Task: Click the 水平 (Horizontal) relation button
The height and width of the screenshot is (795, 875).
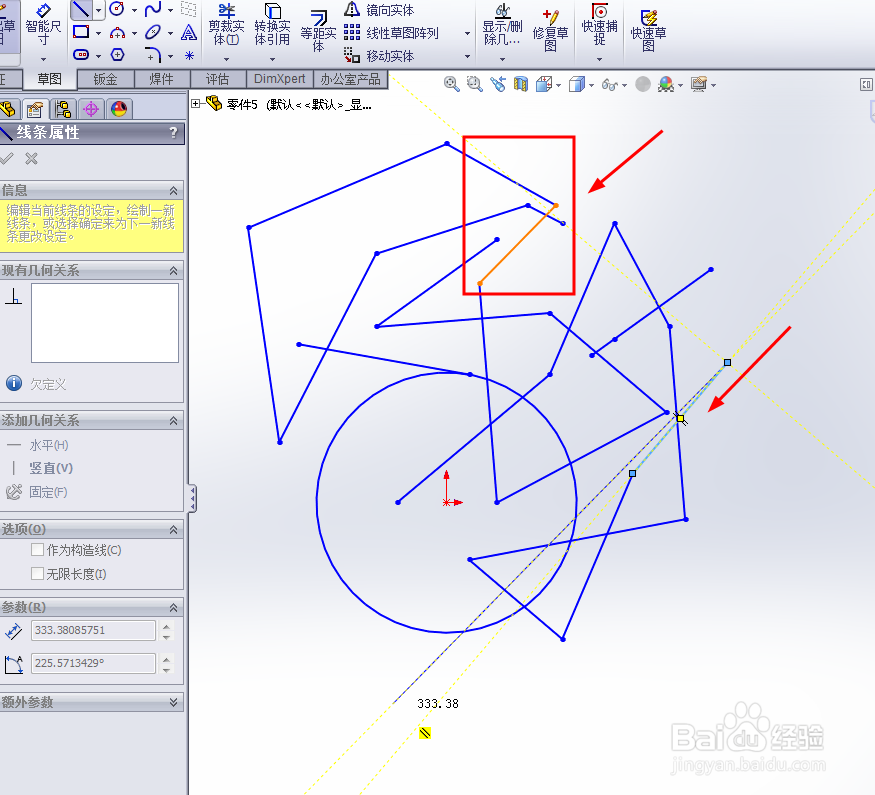Action: click(38, 445)
